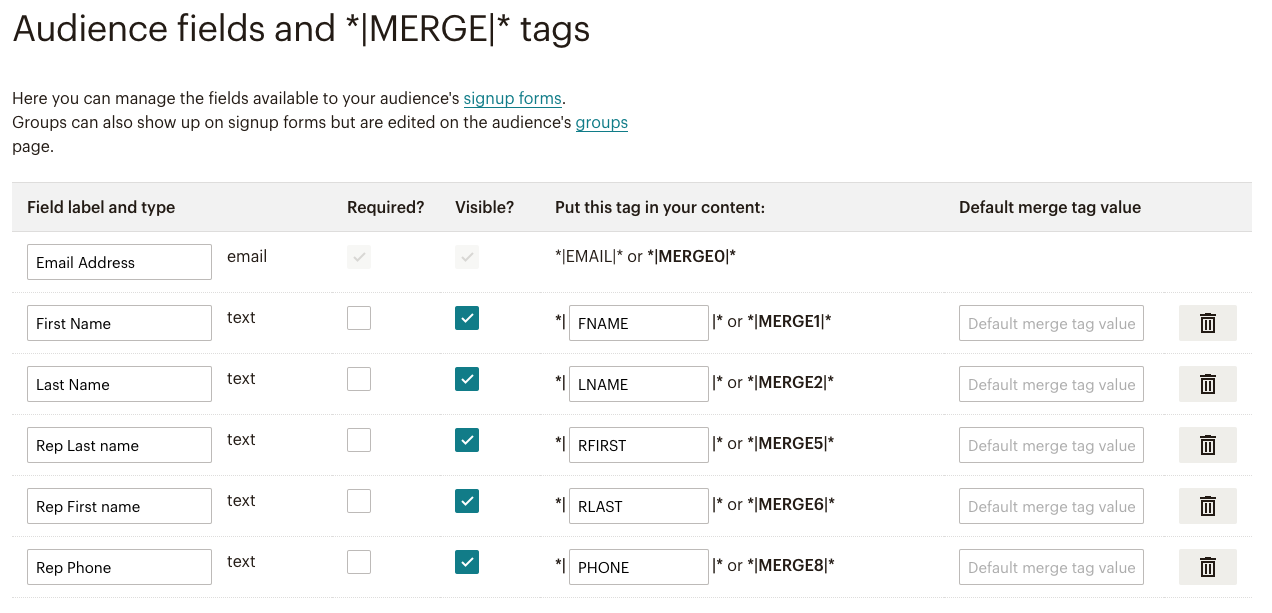Delete the Rep First name field
The height and width of the screenshot is (613, 1272).
click(1207, 506)
